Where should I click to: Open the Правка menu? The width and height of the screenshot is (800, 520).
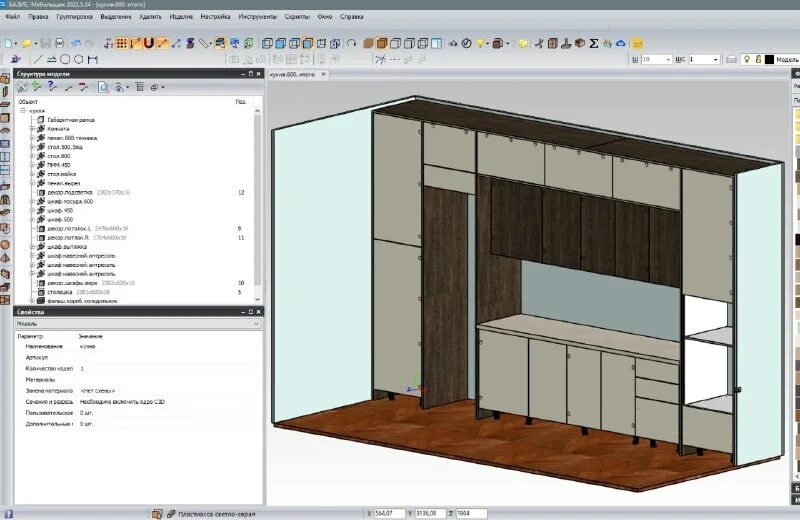point(38,17)
